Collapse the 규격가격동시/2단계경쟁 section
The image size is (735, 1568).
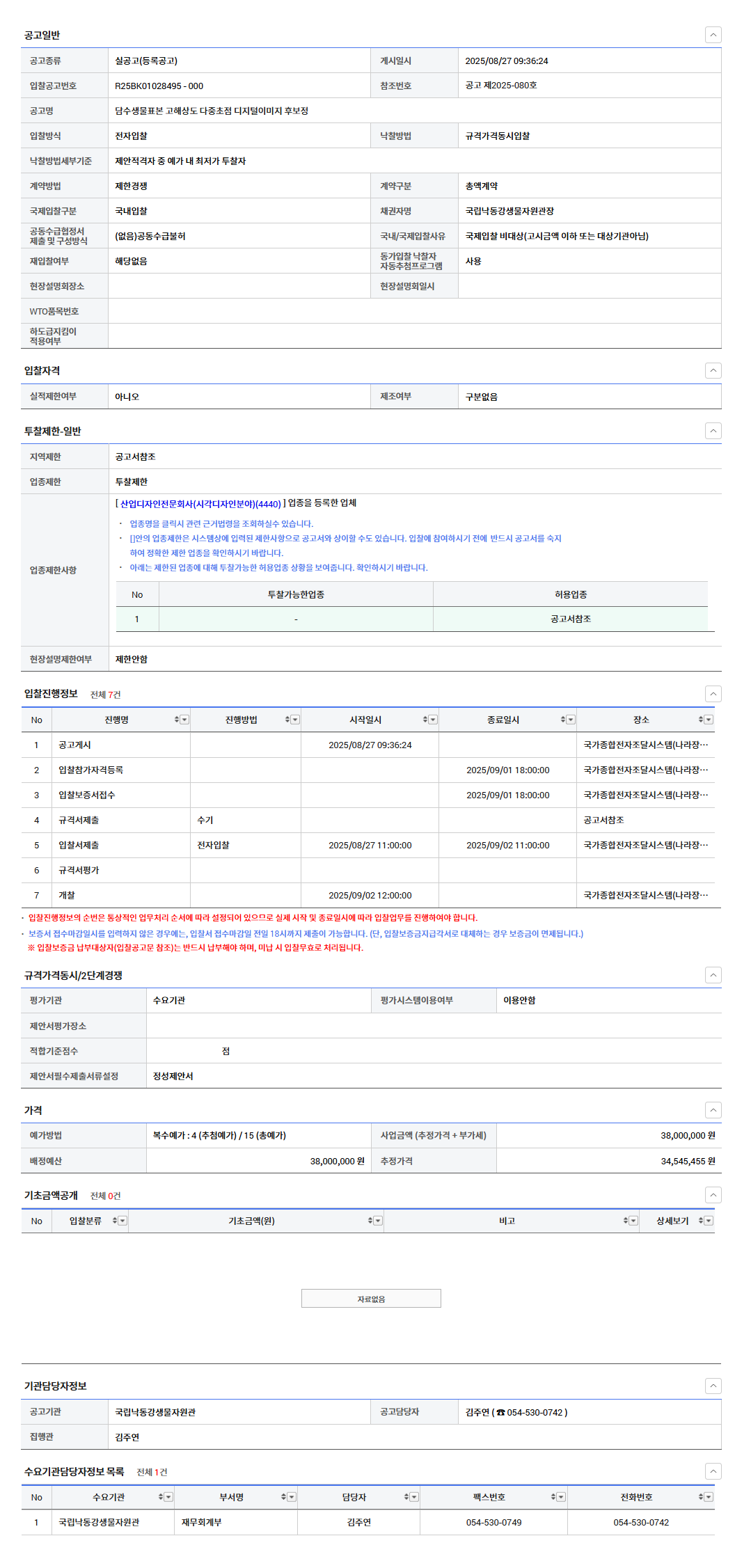click(x=713, y=975)
